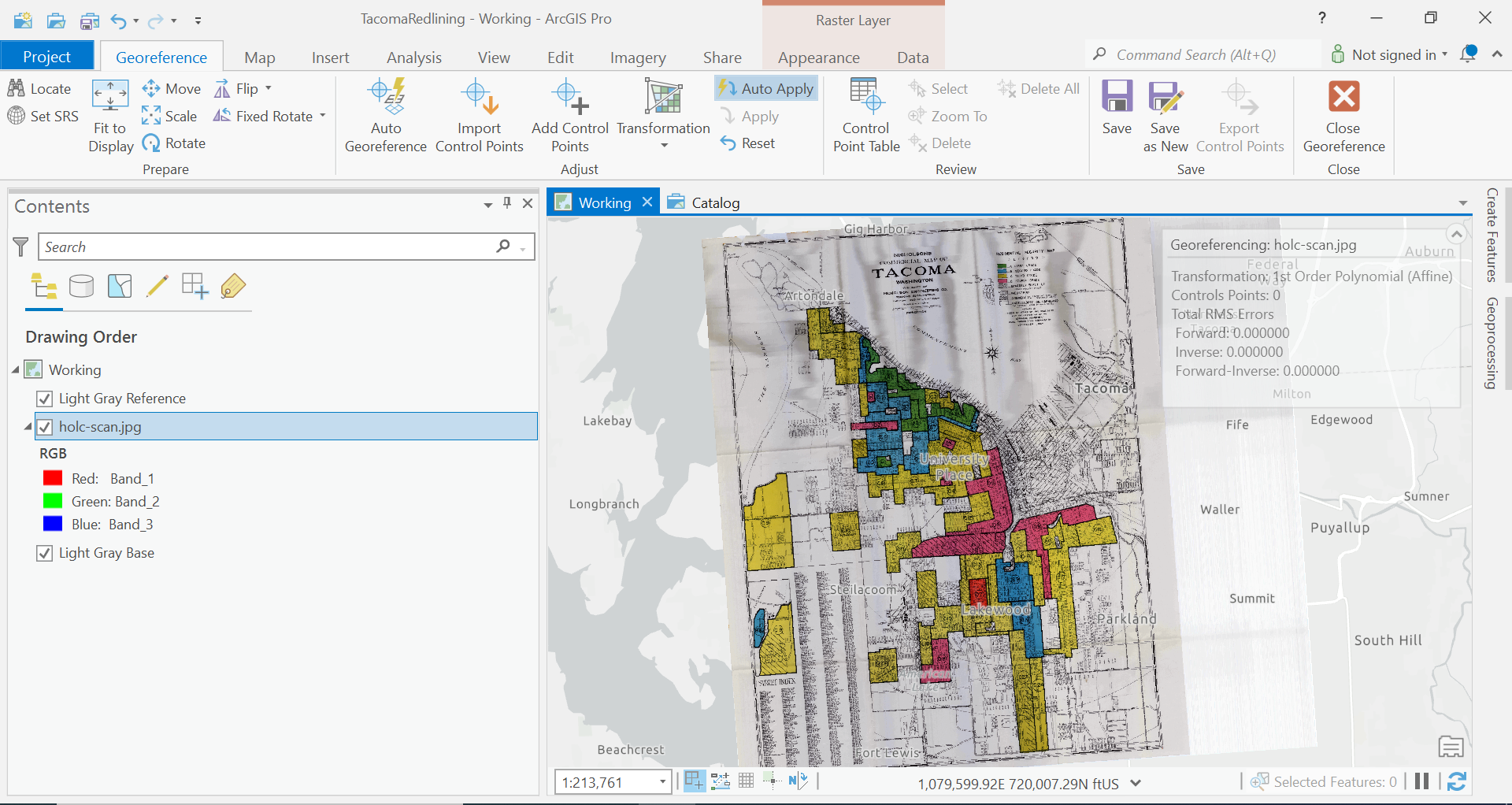The width and height of the screenshot is (1512, 805).
Task: Click the Red Band_1 swatch
Action: tap(53, 478)
